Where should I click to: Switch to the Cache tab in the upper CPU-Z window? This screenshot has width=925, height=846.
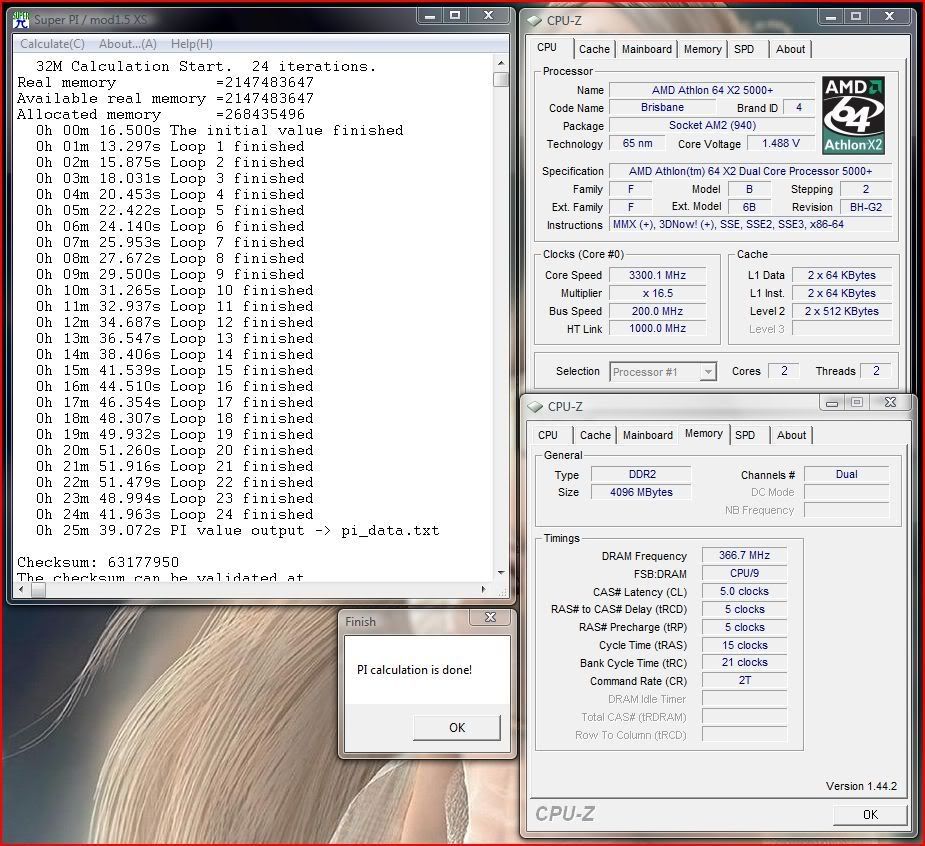[x=594, y=49]
